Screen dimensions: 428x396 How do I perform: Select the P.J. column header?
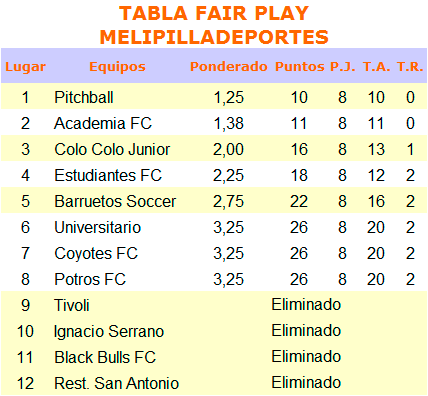(343, 66)
